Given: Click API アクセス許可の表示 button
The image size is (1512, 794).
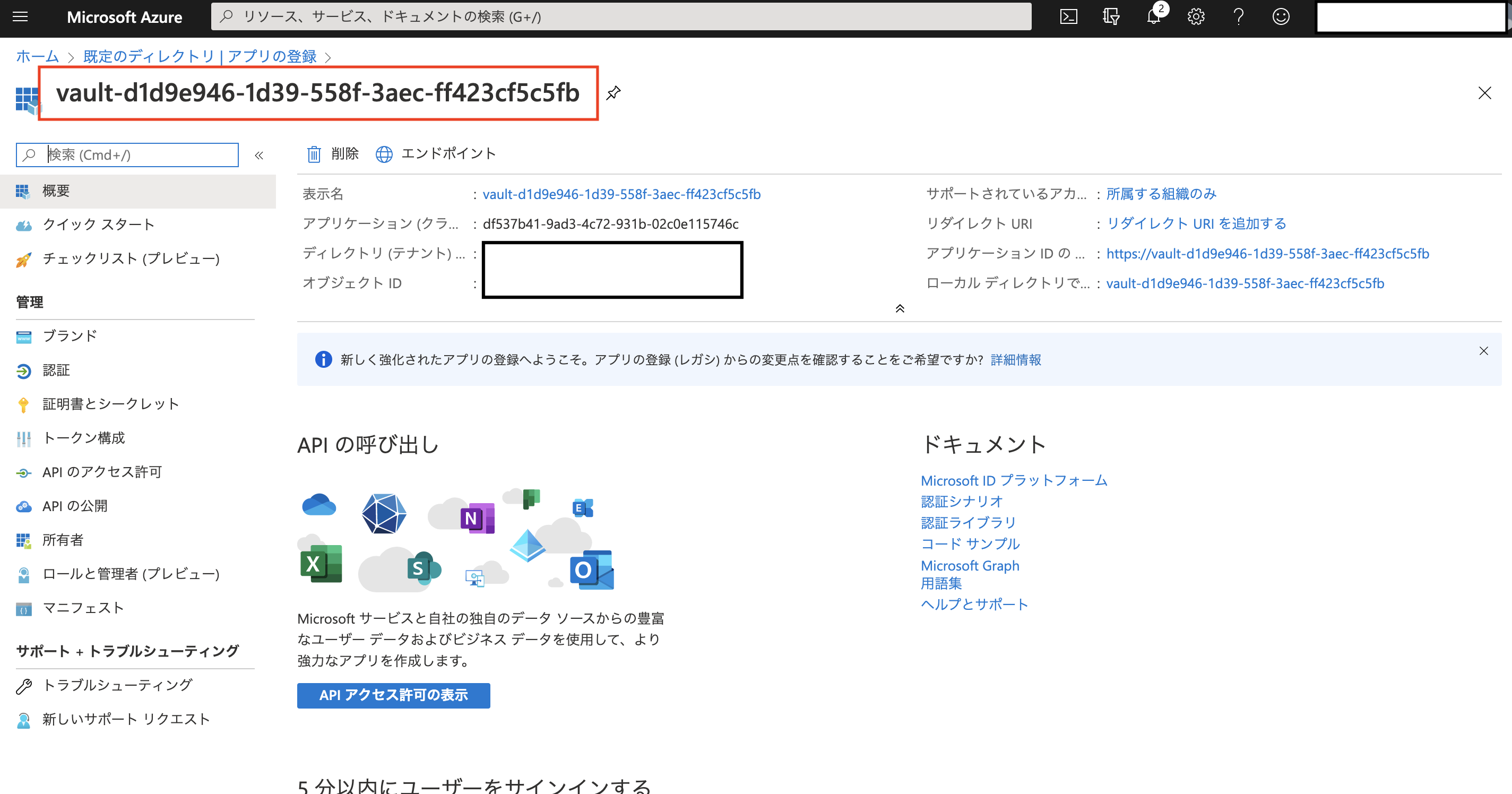Looking at the screenshot, I should click(393, 696).
